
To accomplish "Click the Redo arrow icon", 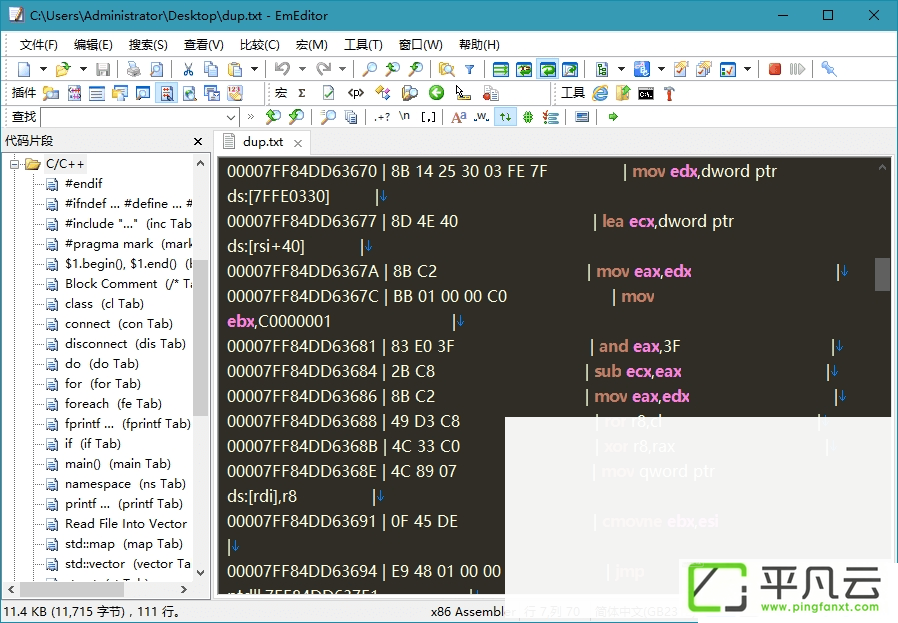I will (323, 69).
